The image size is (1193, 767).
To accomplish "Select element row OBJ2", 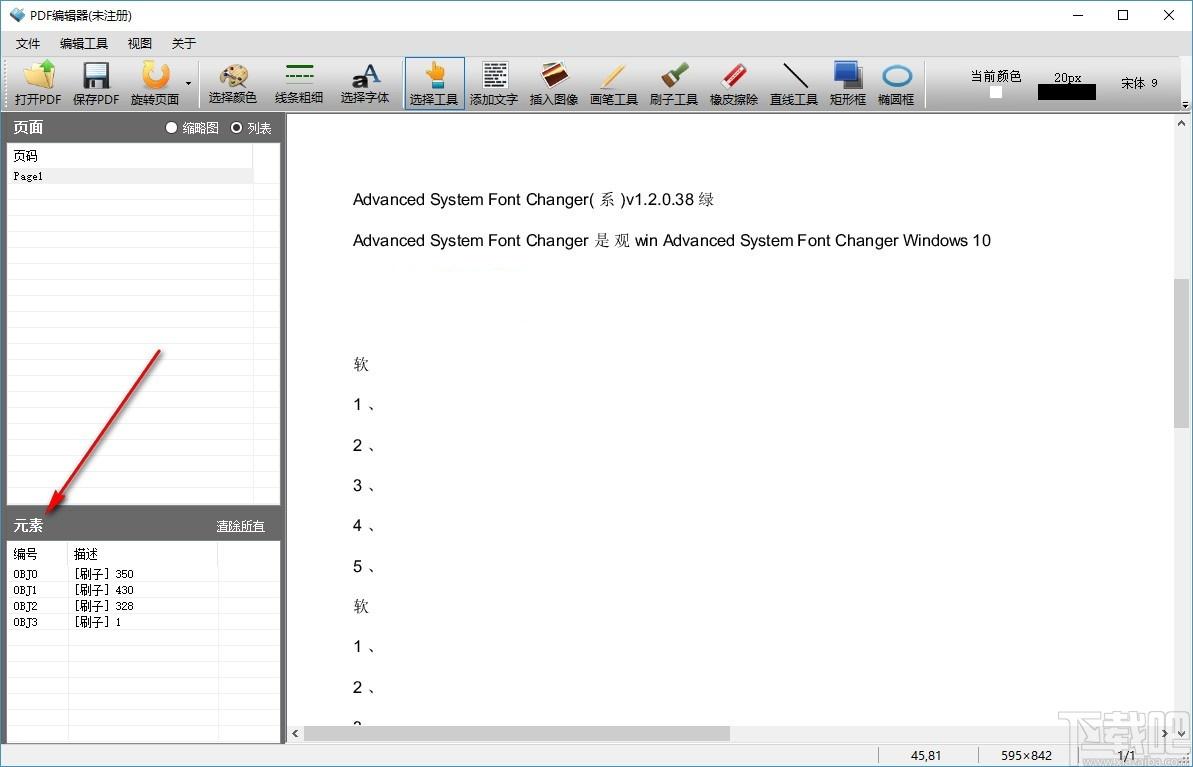I will click(x=144, y=606).
